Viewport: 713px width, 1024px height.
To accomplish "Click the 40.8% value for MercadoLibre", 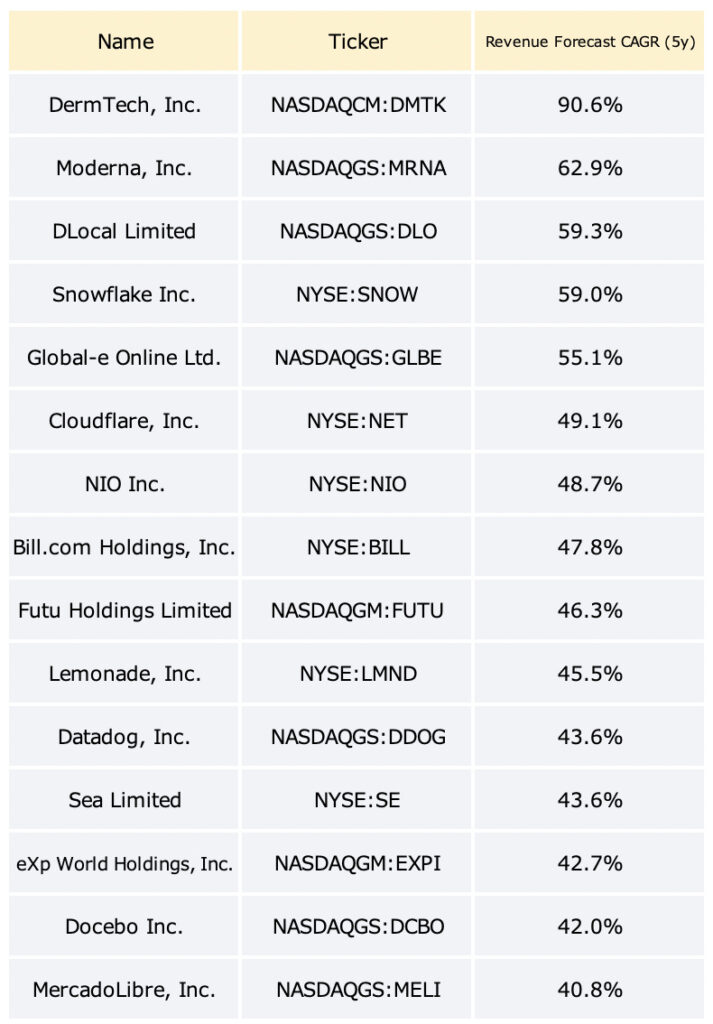I will 589,989.
